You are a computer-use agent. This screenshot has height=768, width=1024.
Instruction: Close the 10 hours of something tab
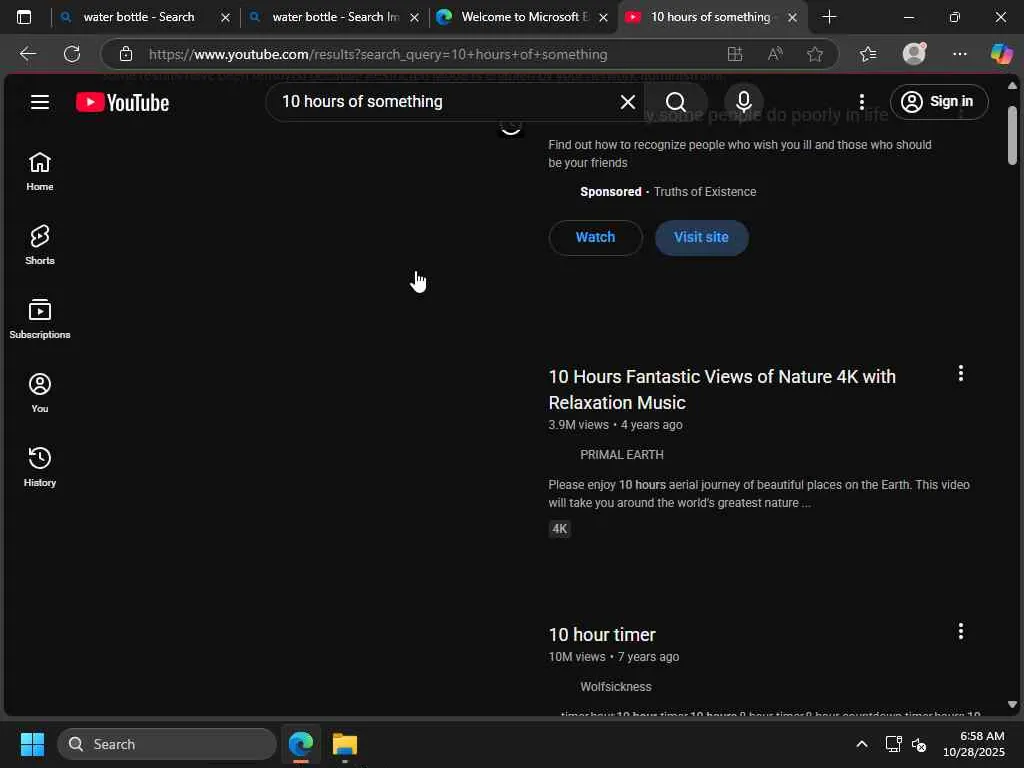792,18
